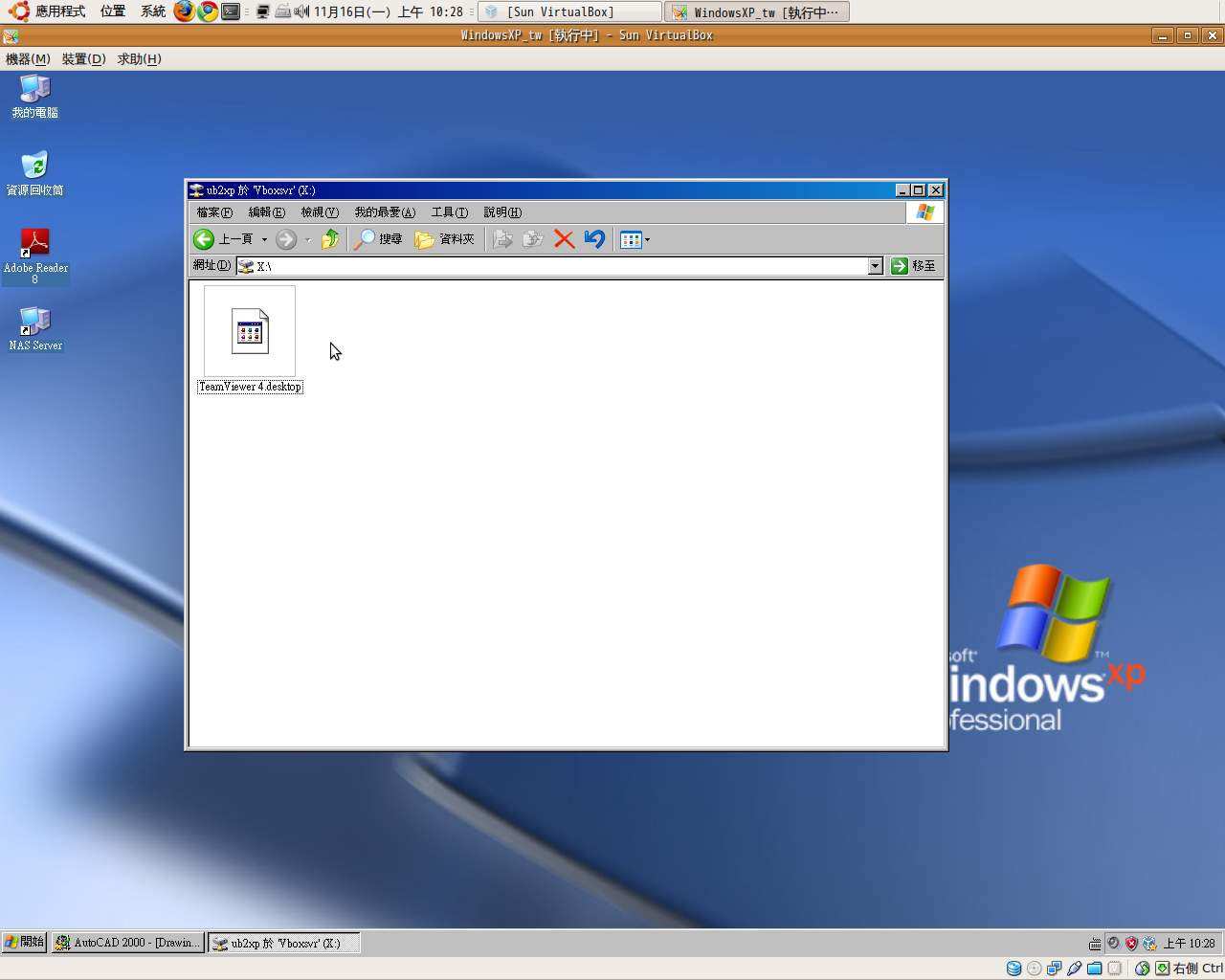Click the Copy To toolbar icon
The image size is (1225, 980).
(x=533, y=239)
